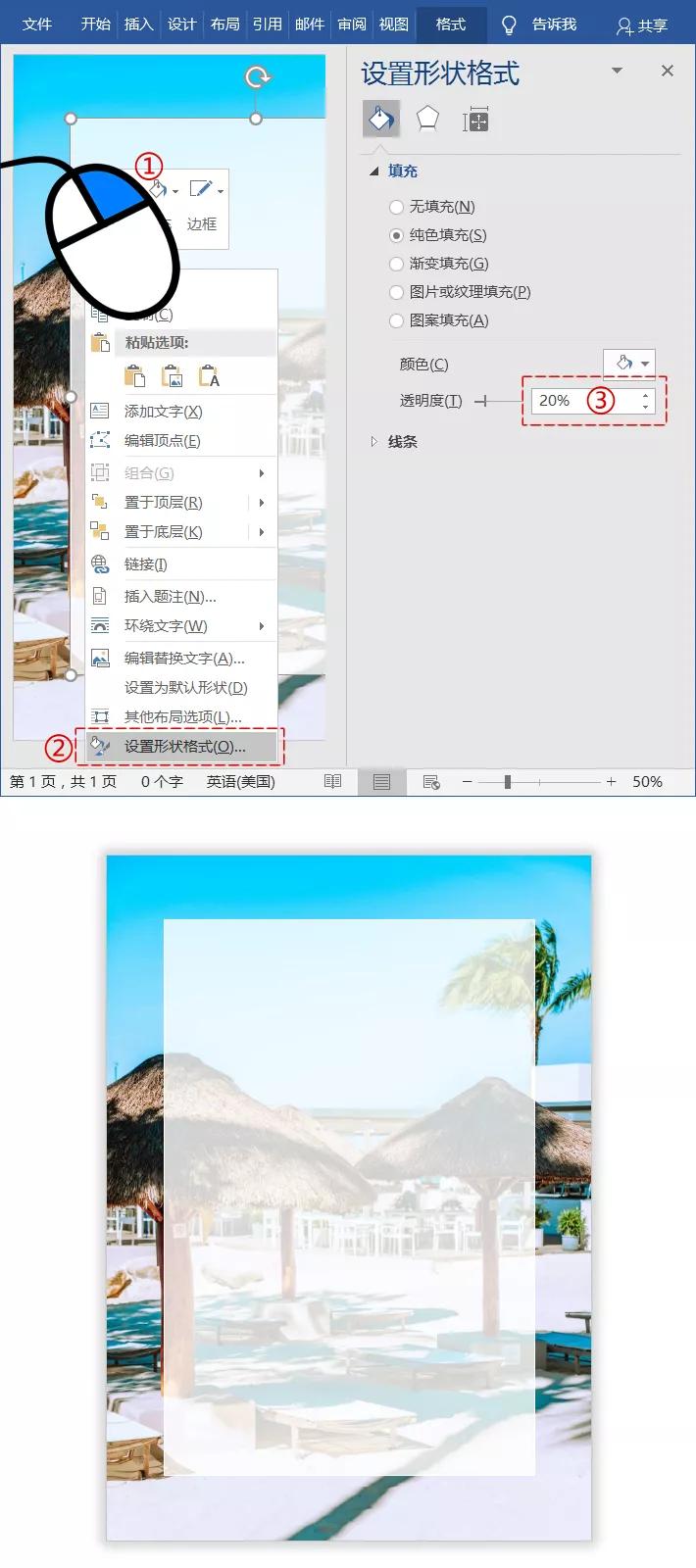Click the zoom out minus button
The width and height of the screenshot is (696, 1568).
(468, 782)
